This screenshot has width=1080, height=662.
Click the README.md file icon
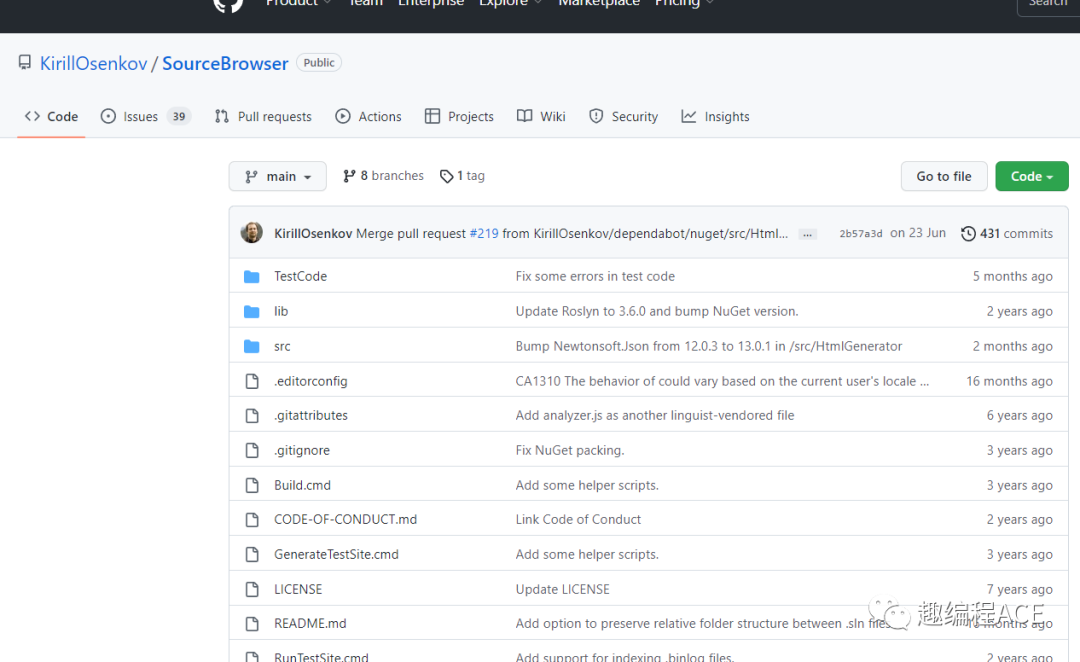(252, 623)
